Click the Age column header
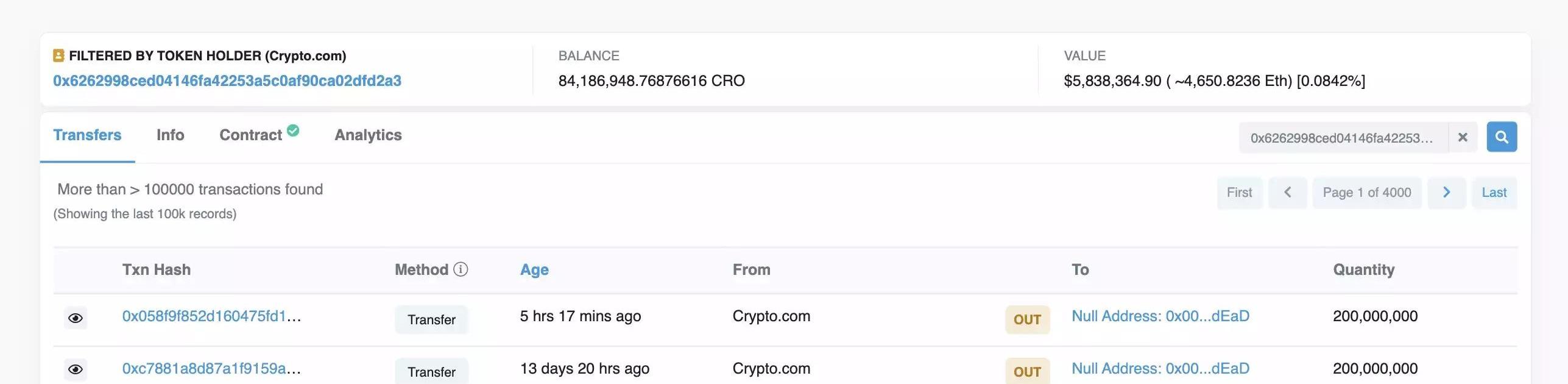This screenshot has height=384, width=1568. (x=534, y=270)
